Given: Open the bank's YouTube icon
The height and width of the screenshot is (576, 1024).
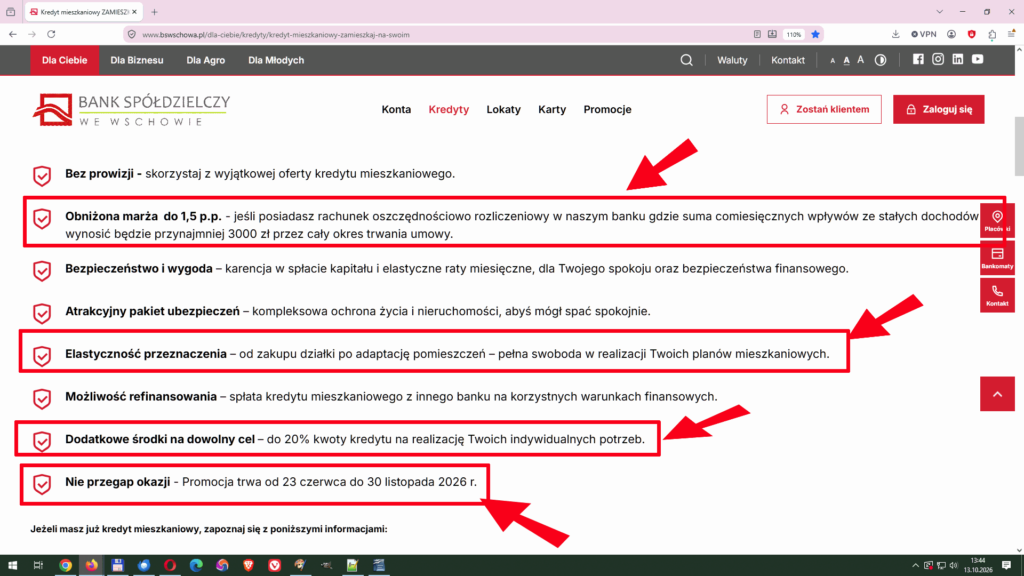Looking at the screenshot, I should (978, 59).
